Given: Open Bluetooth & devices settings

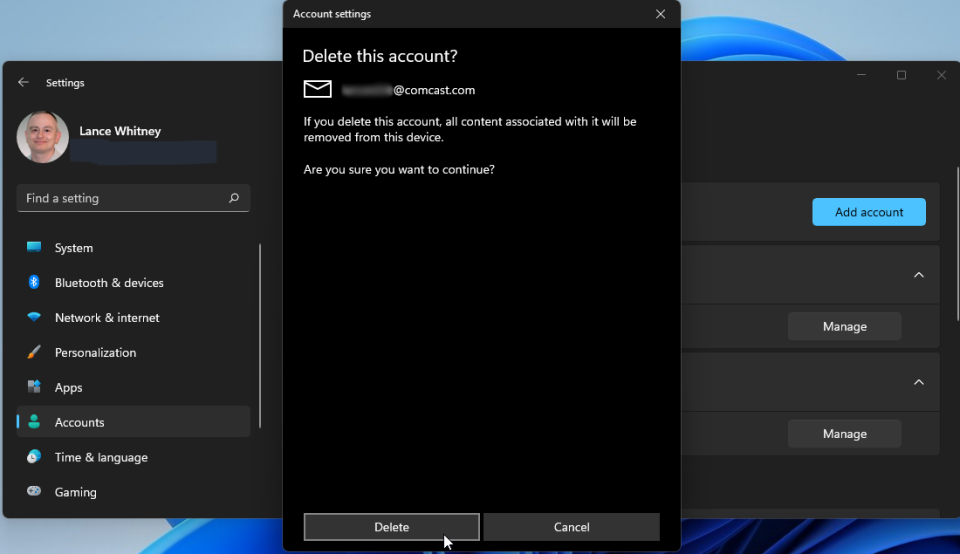Looking at the screenshot, I should click(133, 282).
